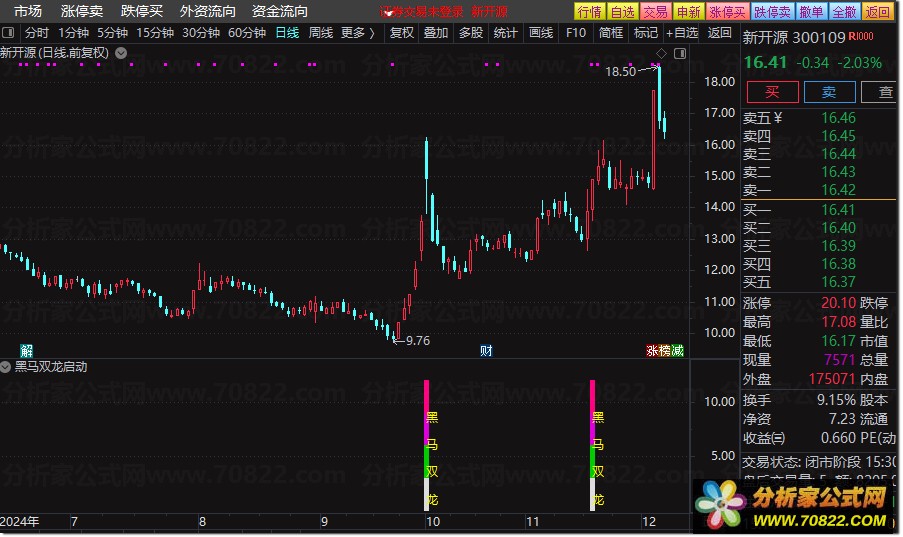This screenshot has height=537, width=903.
Task: Collapse the 黑马双龙启动 indicator arrow
Action: [6, 366]
